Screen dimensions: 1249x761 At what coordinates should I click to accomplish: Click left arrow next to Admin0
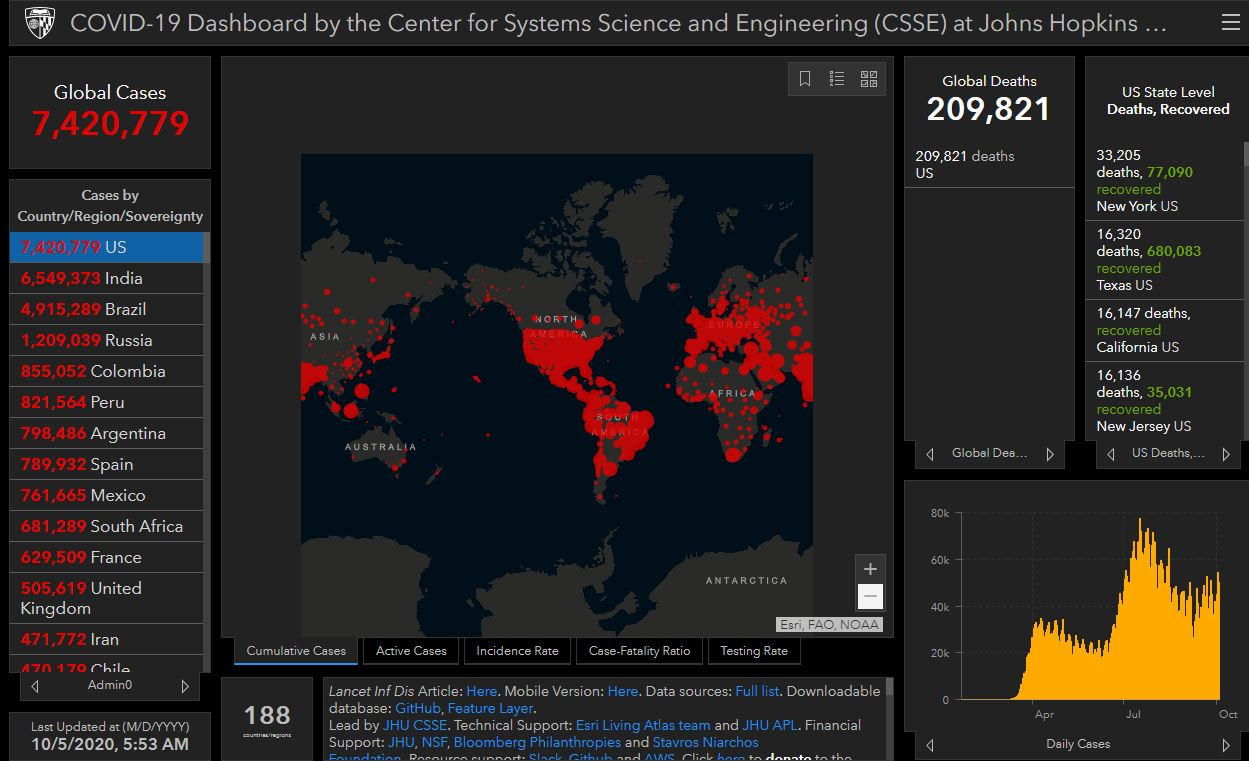[x=36, y=686]
